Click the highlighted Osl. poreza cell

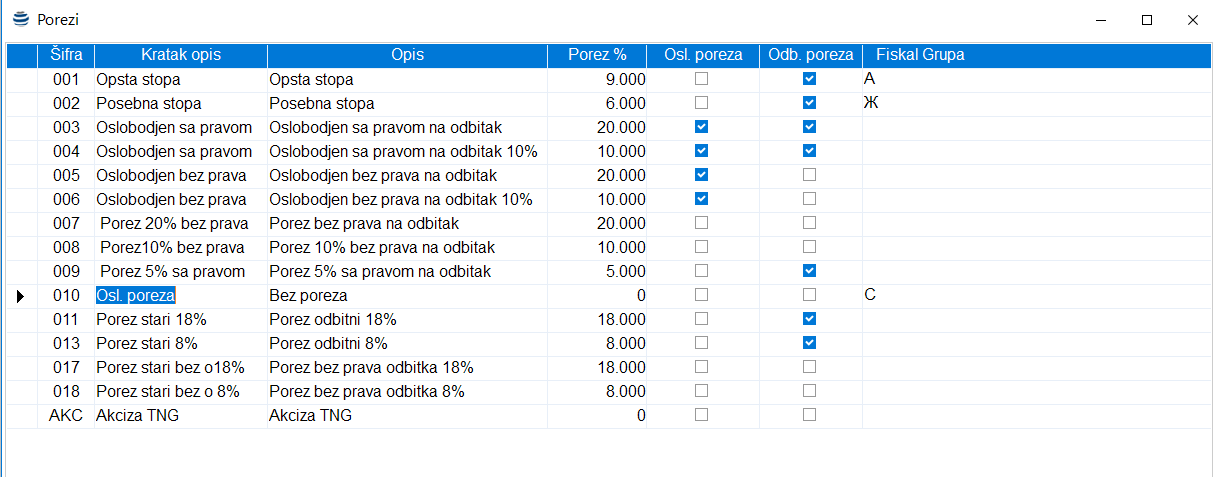click(135, 296)
